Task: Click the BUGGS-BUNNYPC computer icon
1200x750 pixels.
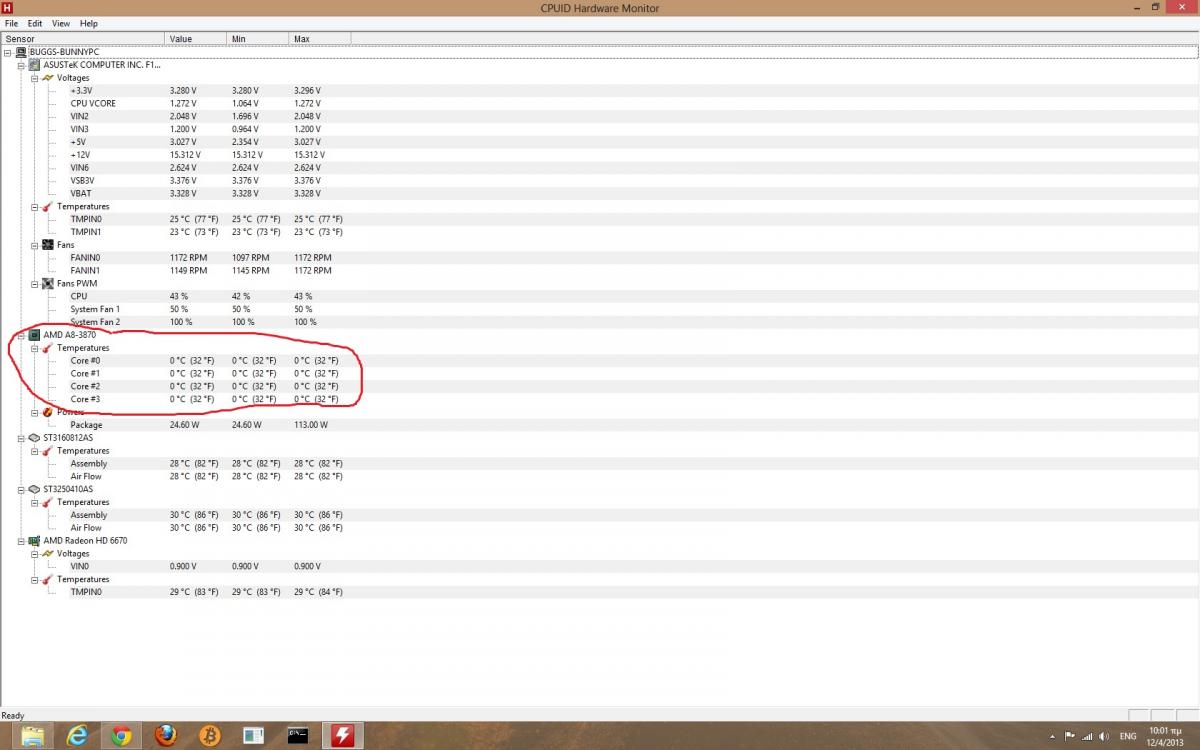Action: (21, 52)
